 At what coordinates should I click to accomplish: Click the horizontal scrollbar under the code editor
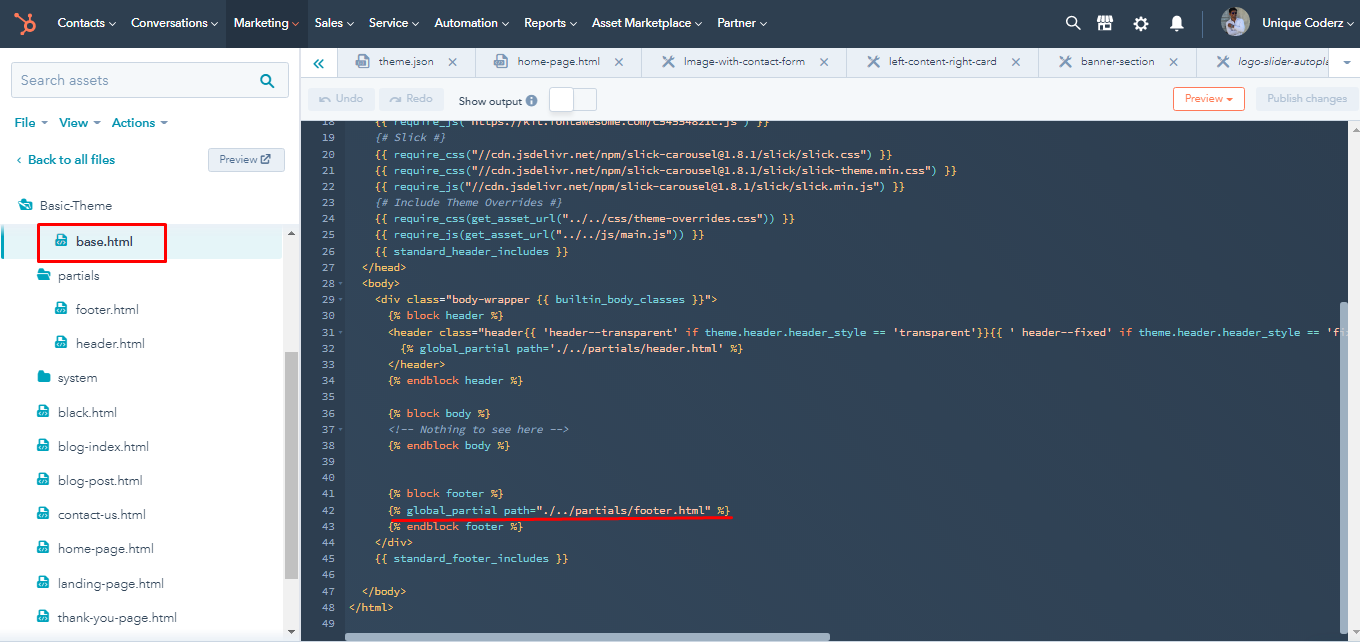pos(588,636)
